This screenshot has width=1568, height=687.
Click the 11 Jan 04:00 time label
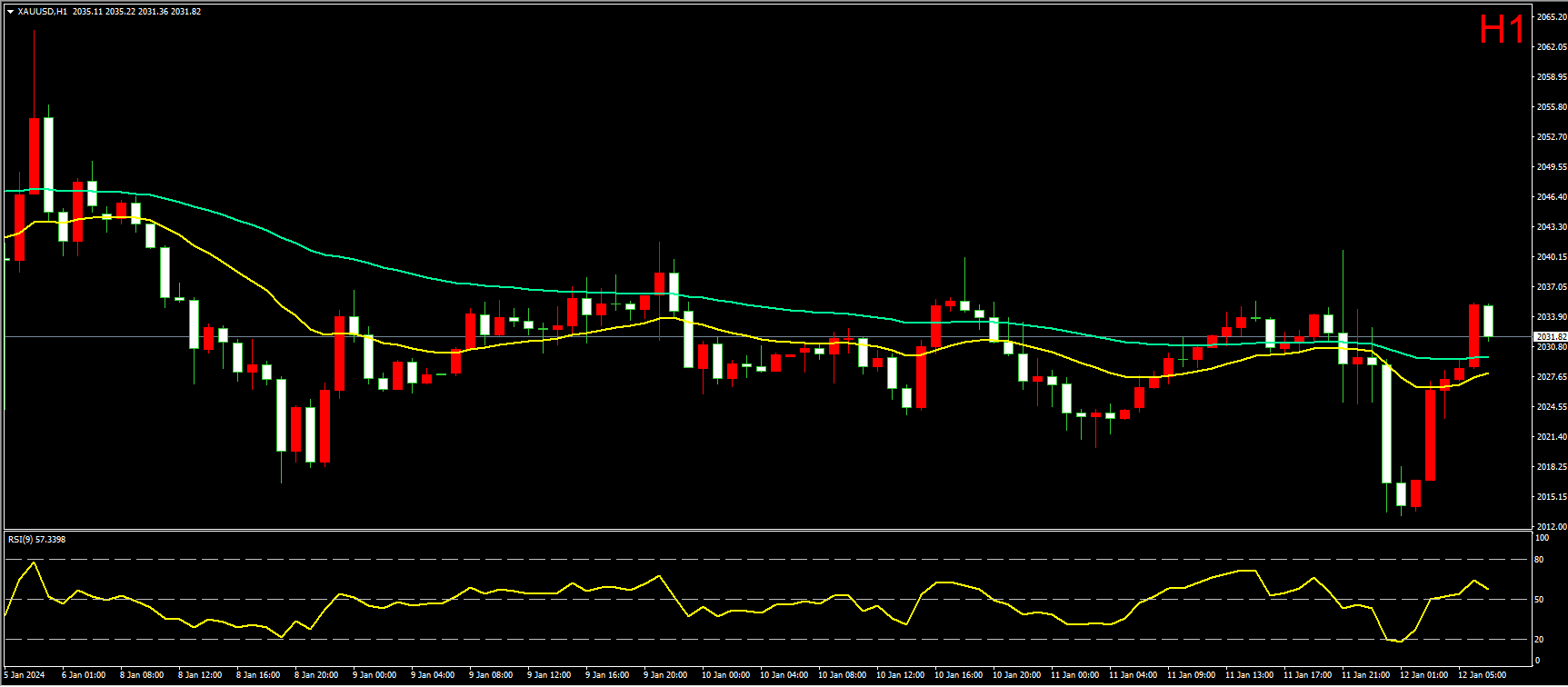[1133, 675]
